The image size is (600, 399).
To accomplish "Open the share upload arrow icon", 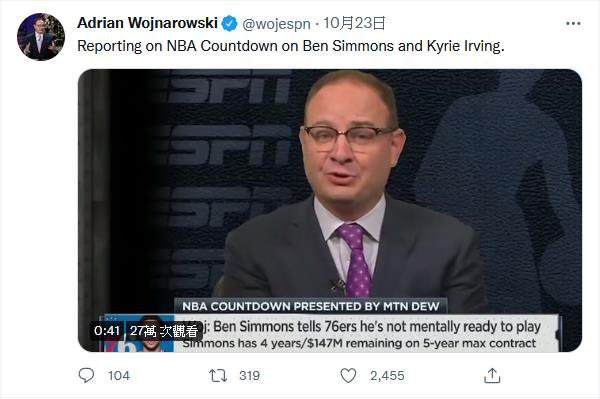I will click(x=492, y=376).
